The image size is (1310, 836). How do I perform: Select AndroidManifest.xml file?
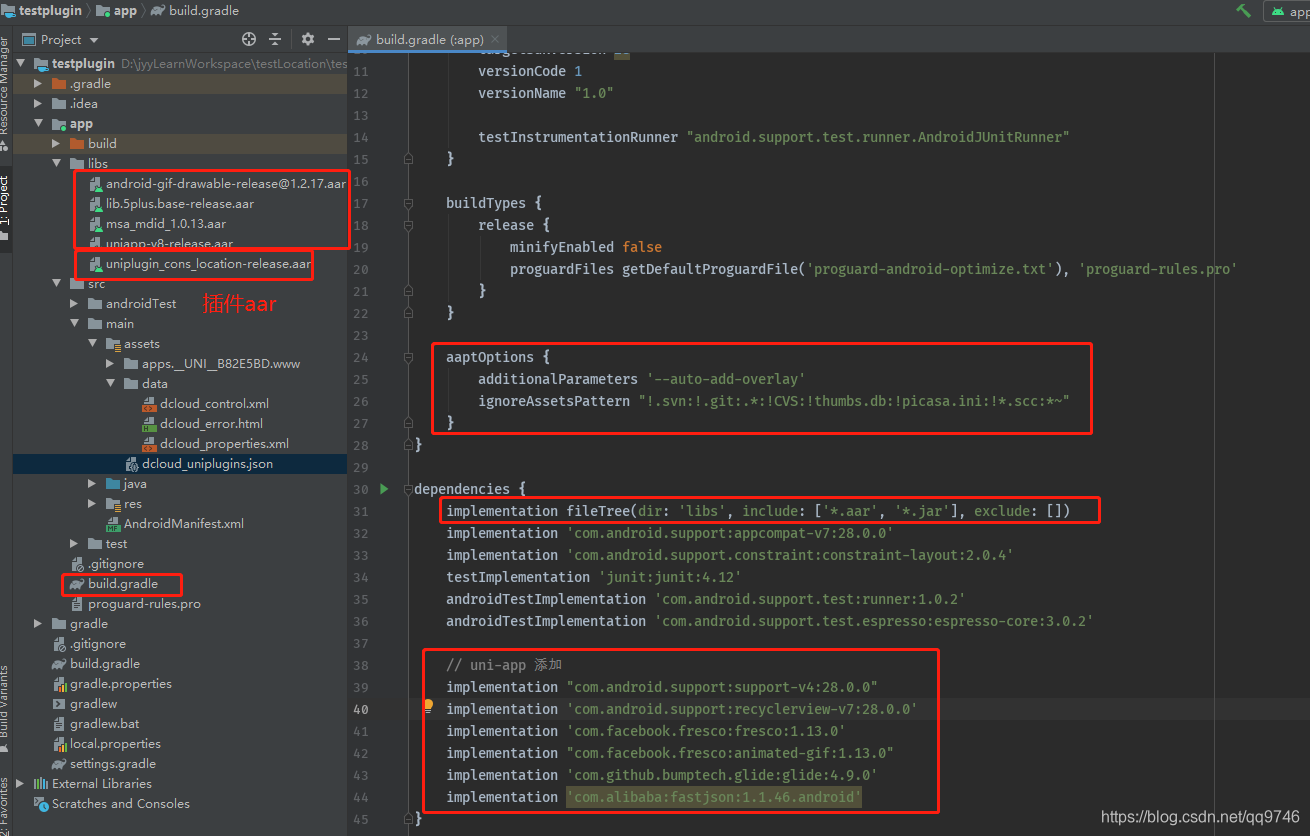tap(175, 524)
